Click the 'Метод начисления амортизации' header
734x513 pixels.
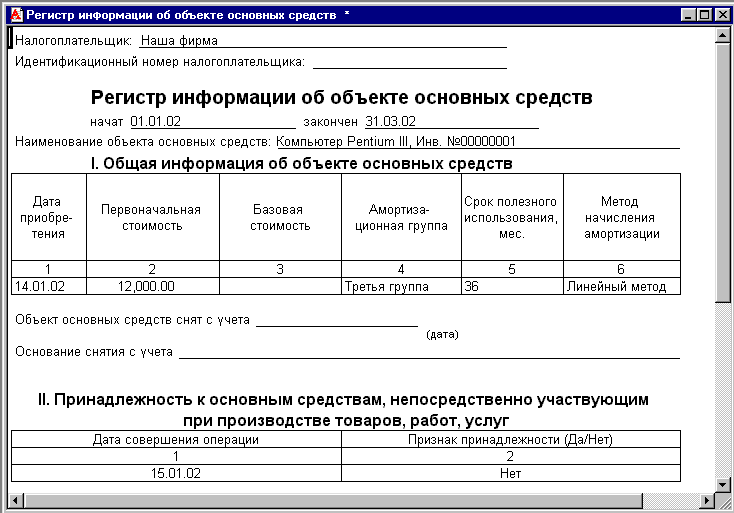coord(622,217)
